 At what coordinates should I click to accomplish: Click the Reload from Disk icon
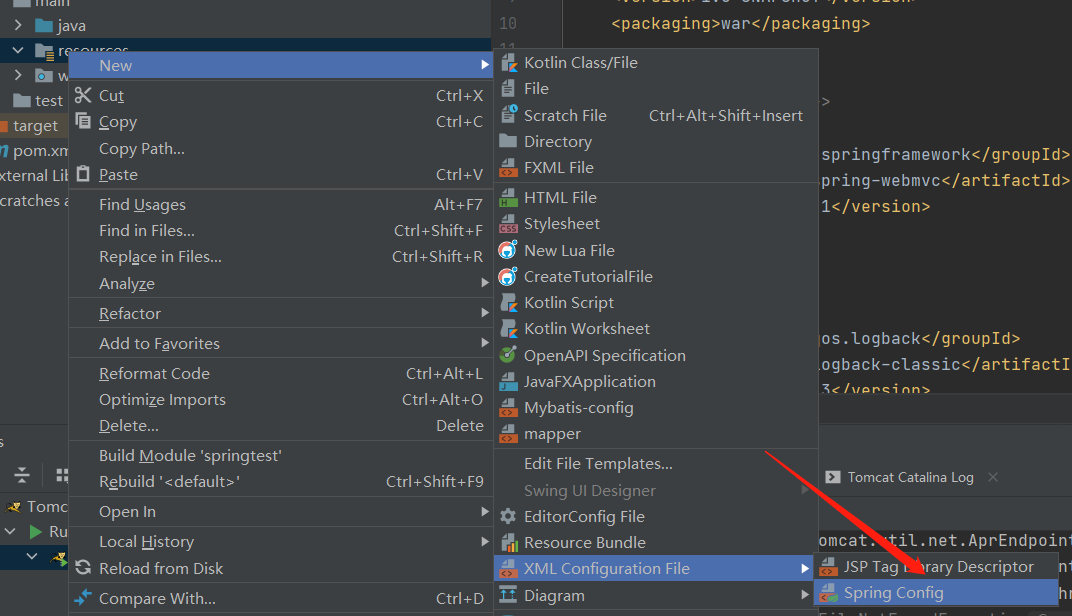point(83,568)
